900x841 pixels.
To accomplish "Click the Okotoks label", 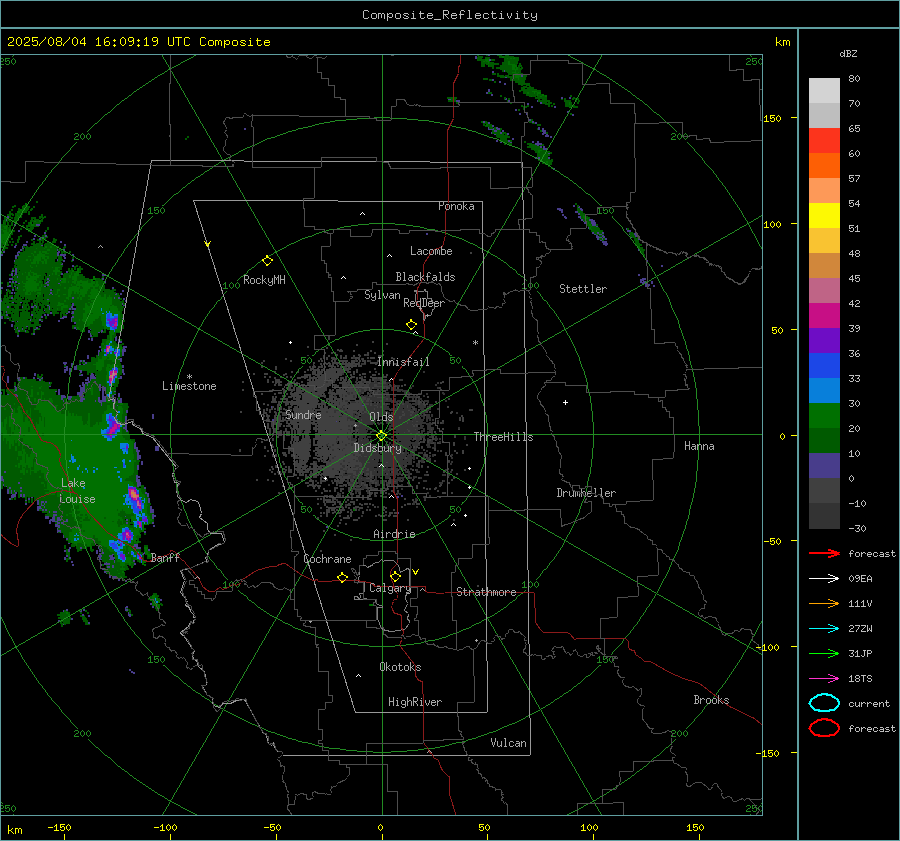I will coord(400,667).
